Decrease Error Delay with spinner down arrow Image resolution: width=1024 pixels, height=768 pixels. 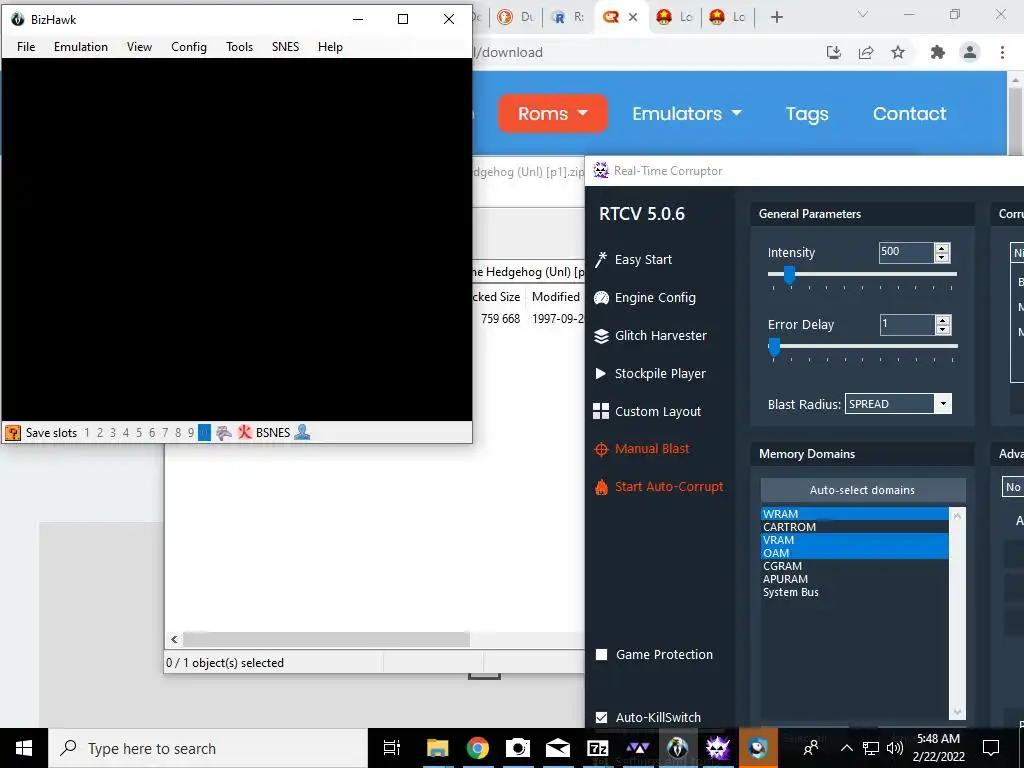942,329
